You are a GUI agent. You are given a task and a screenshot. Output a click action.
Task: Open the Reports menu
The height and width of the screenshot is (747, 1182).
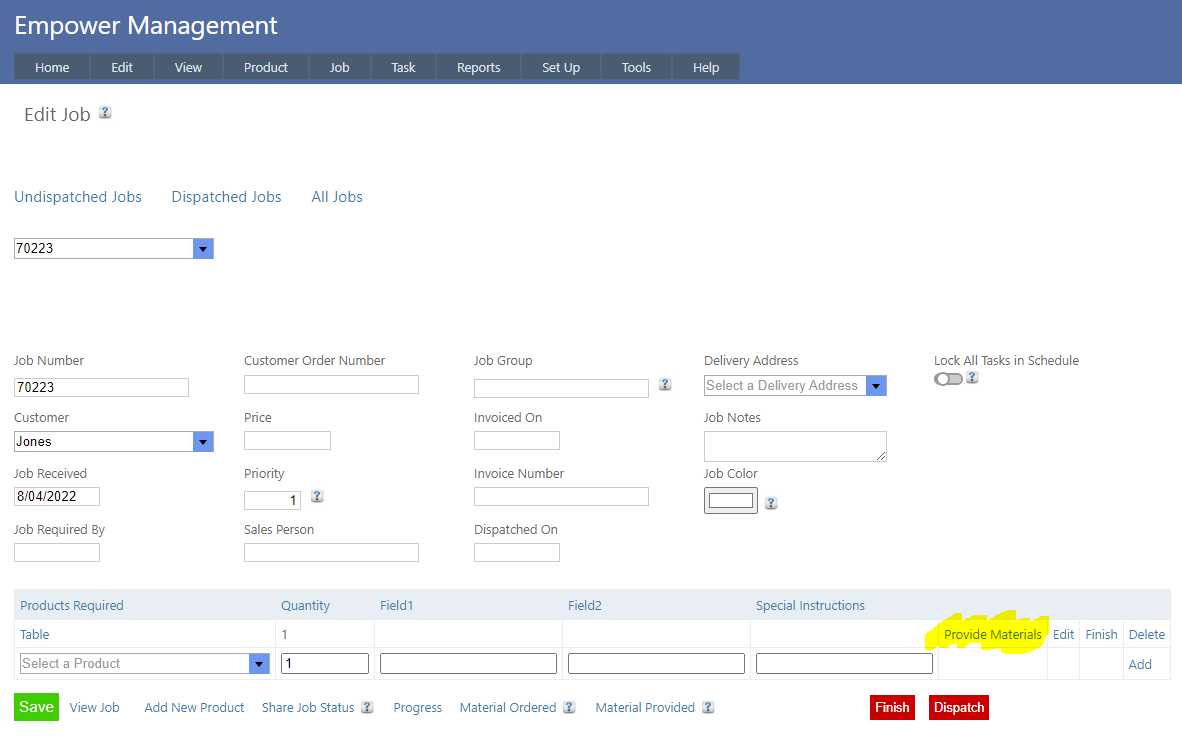478,67
